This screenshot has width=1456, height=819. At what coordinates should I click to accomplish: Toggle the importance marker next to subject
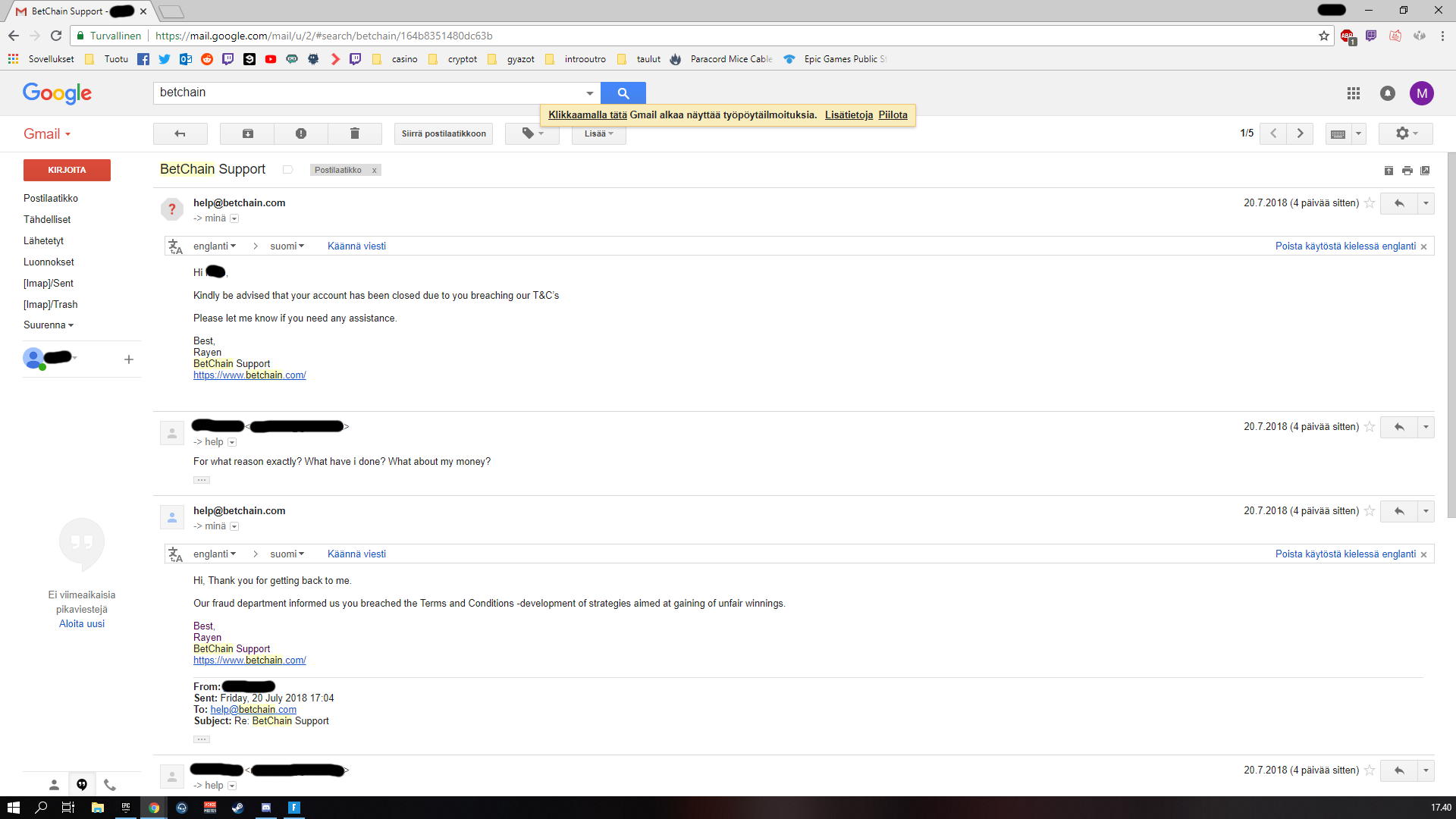pos(287,169)
